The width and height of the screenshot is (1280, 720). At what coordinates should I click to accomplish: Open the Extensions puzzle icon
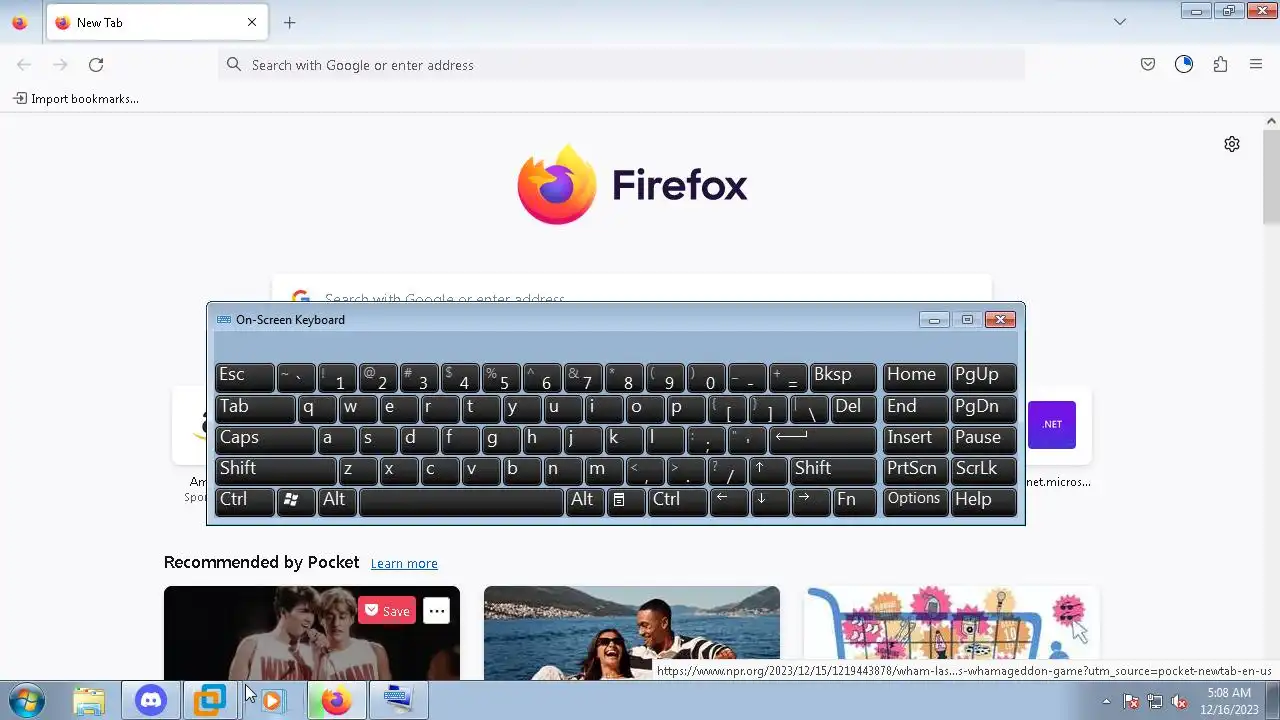coord(1220,65)
